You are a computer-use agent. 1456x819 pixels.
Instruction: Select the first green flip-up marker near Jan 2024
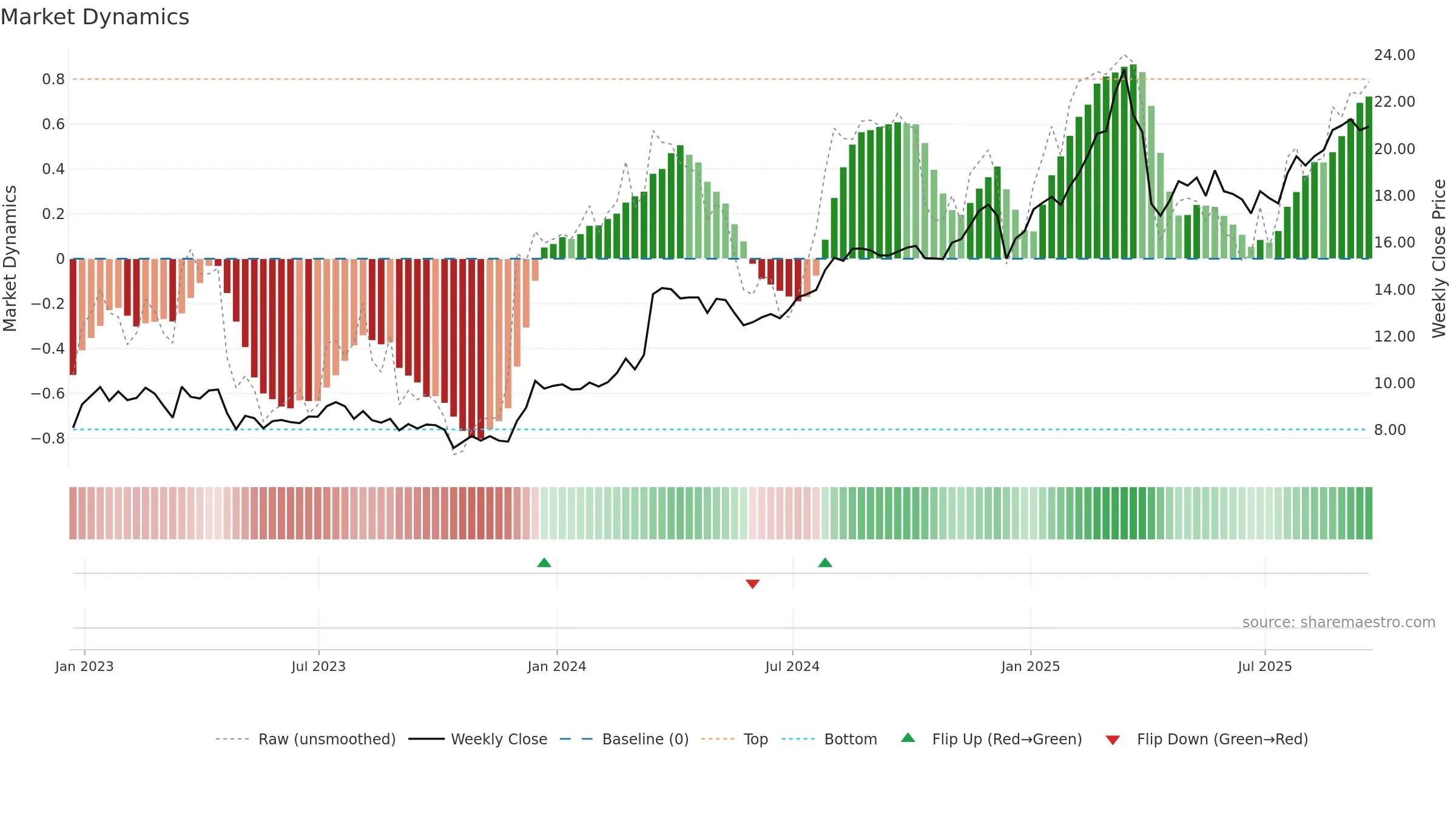(544, 562)
